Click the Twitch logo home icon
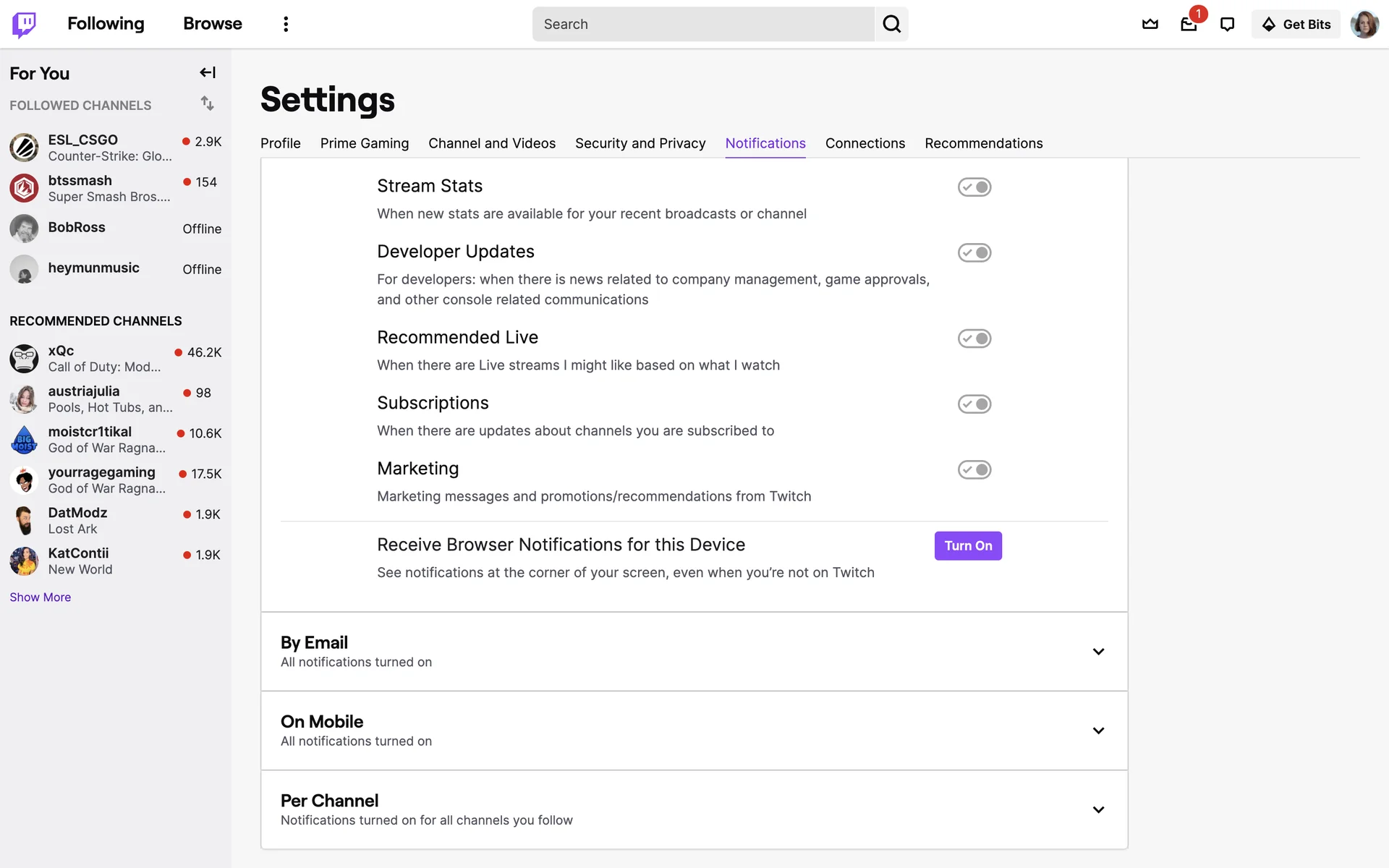1389x868 pixels. point(24,24)
